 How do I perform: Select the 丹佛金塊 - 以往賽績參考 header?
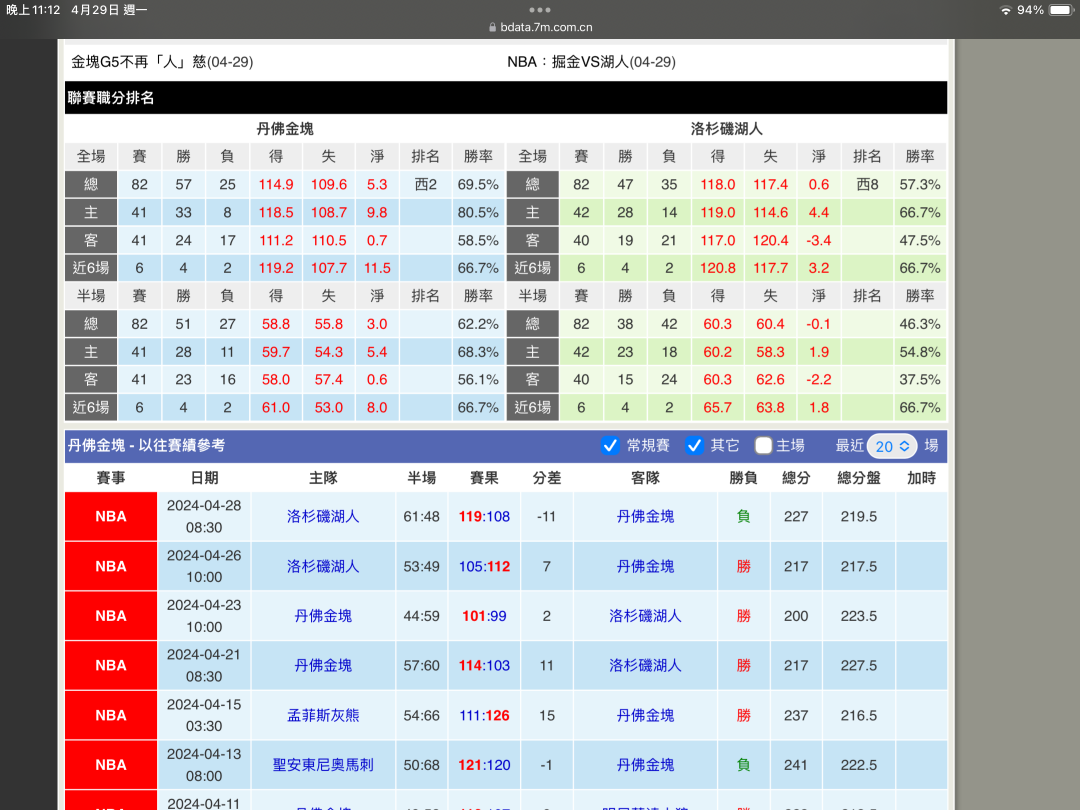coord(146,446)
